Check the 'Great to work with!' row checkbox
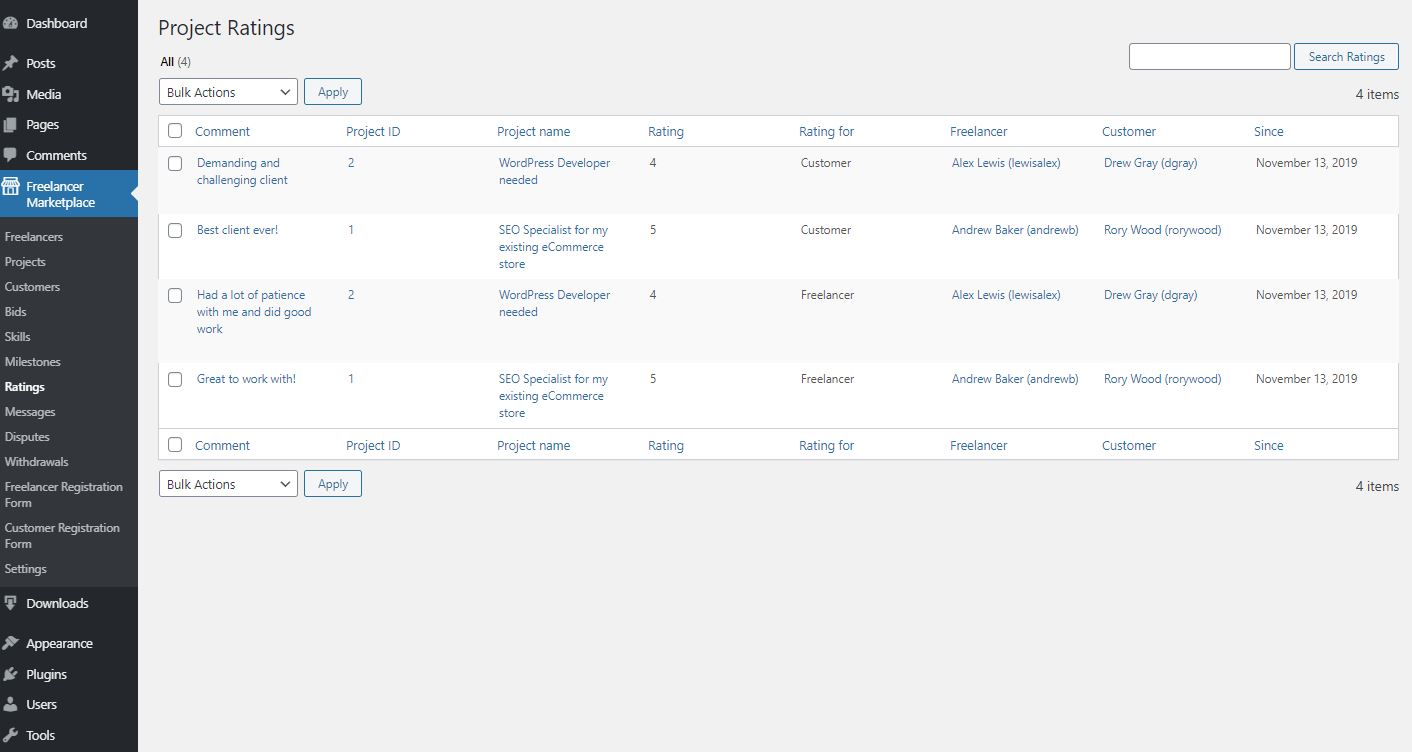1412x752 pixels. pyautogui.click(x=175, y=379)
